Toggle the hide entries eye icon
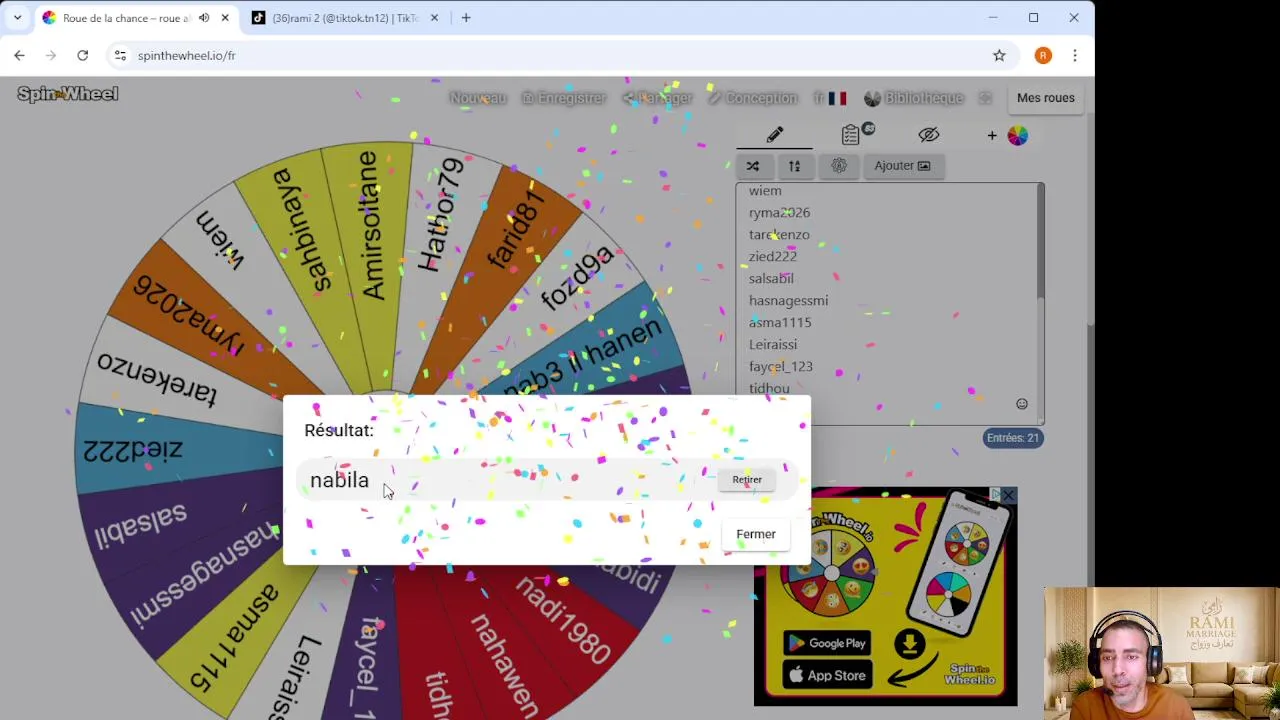Screen dimensions: 1280x720 [929, 135]
